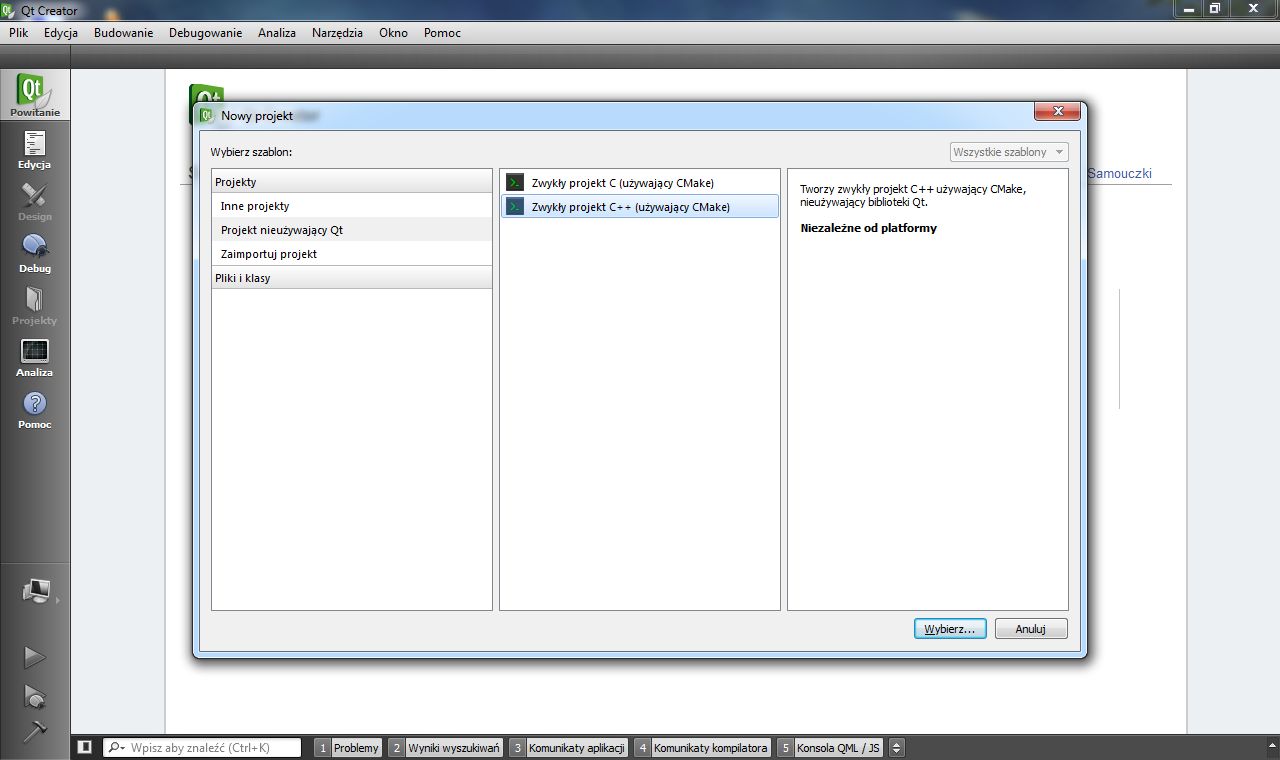1280x760 pixels.
Task: Click the build target selector monitor icon
Action: [x=36, y=591]
